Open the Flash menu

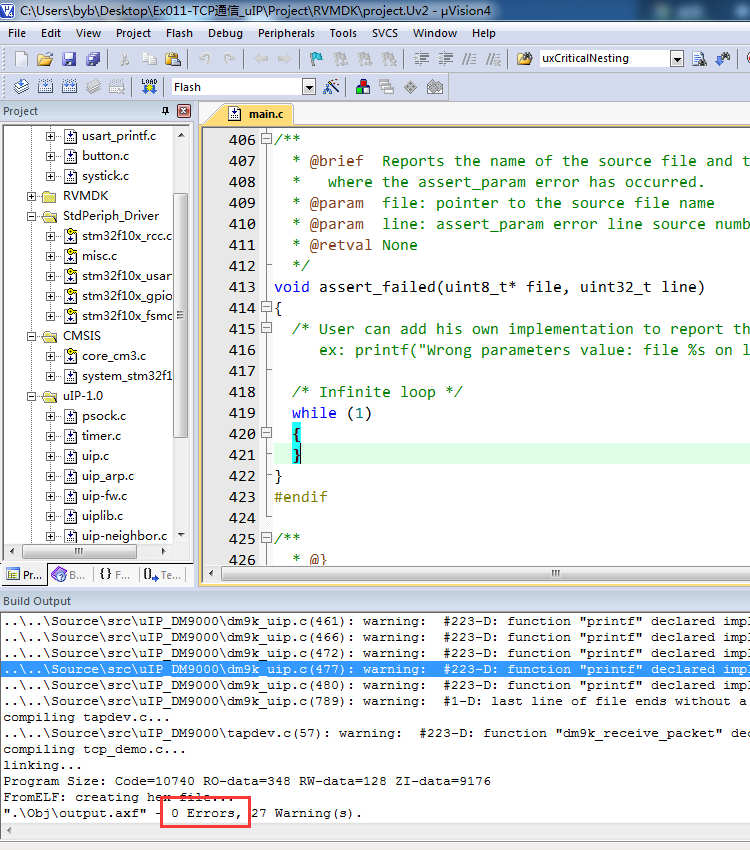tap(179, 34)
